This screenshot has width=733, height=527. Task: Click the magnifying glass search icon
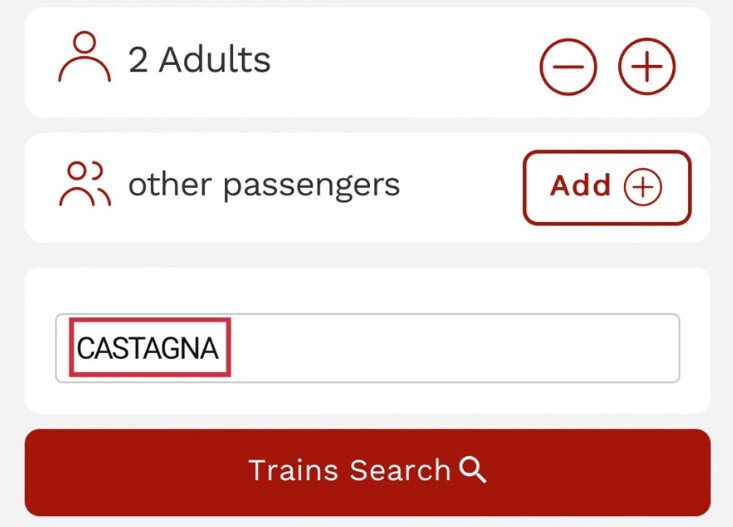(x=473, y=470)
